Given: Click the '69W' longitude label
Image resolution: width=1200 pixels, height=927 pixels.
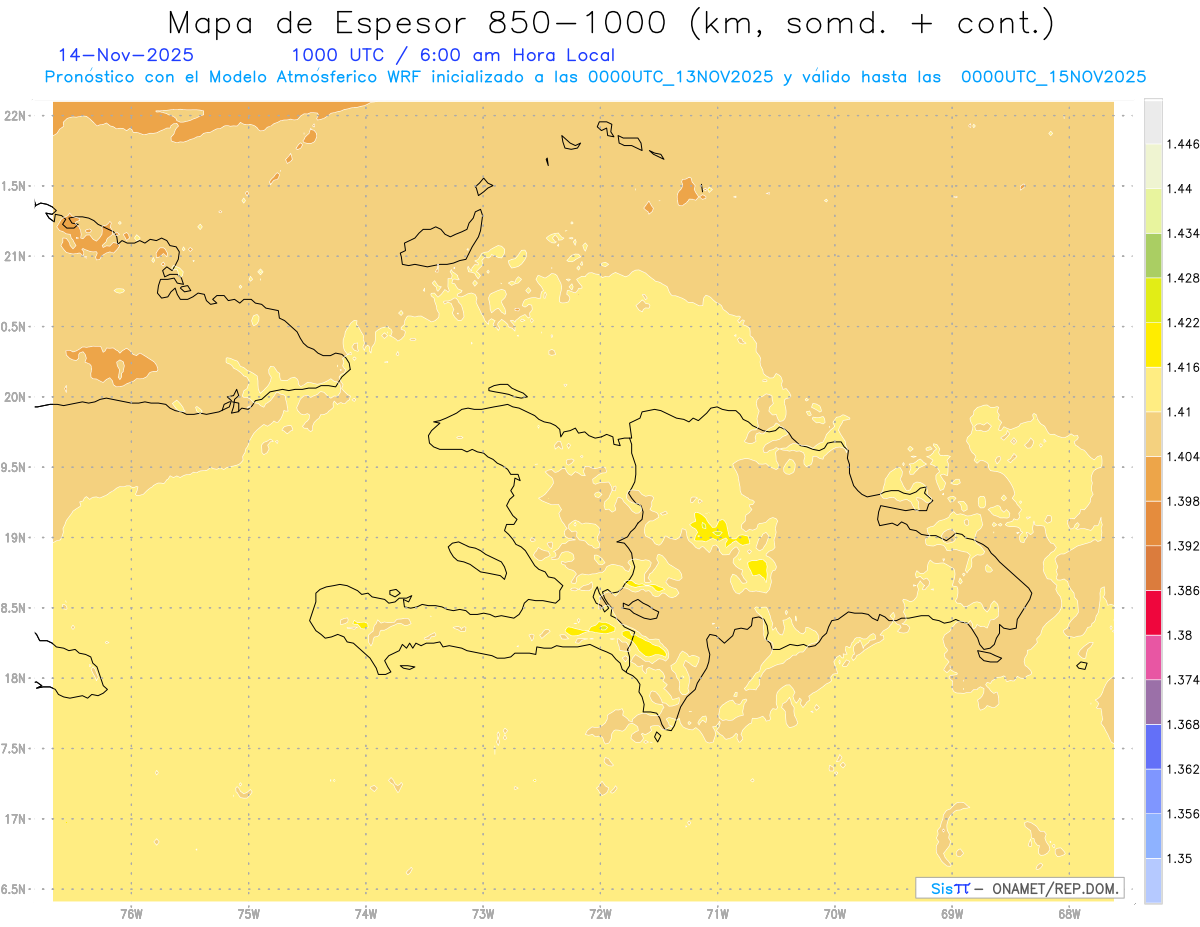Looking at the screenshot, I should pyautogui.click(x=952, y=914).
